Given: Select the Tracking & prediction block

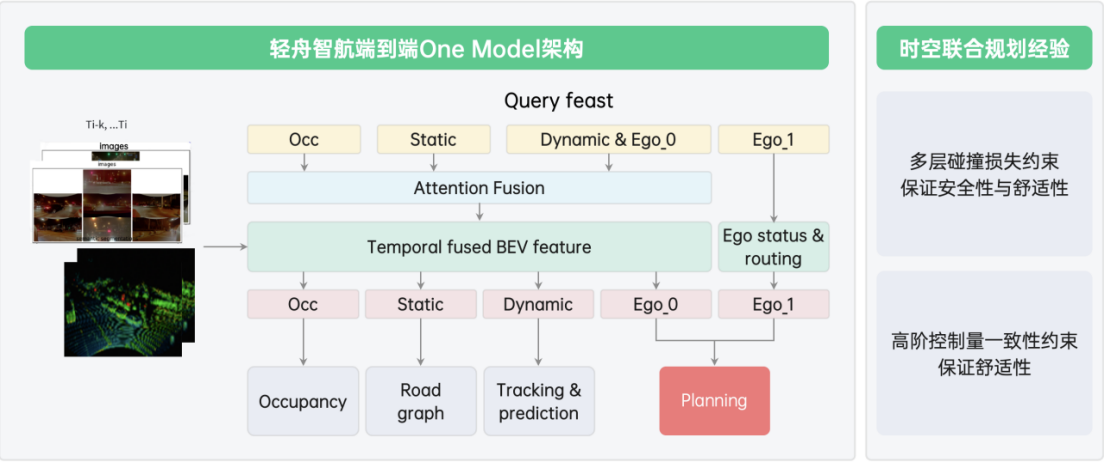Looking at the screenshot, I should pyautogui.click(x=538, y=401).
